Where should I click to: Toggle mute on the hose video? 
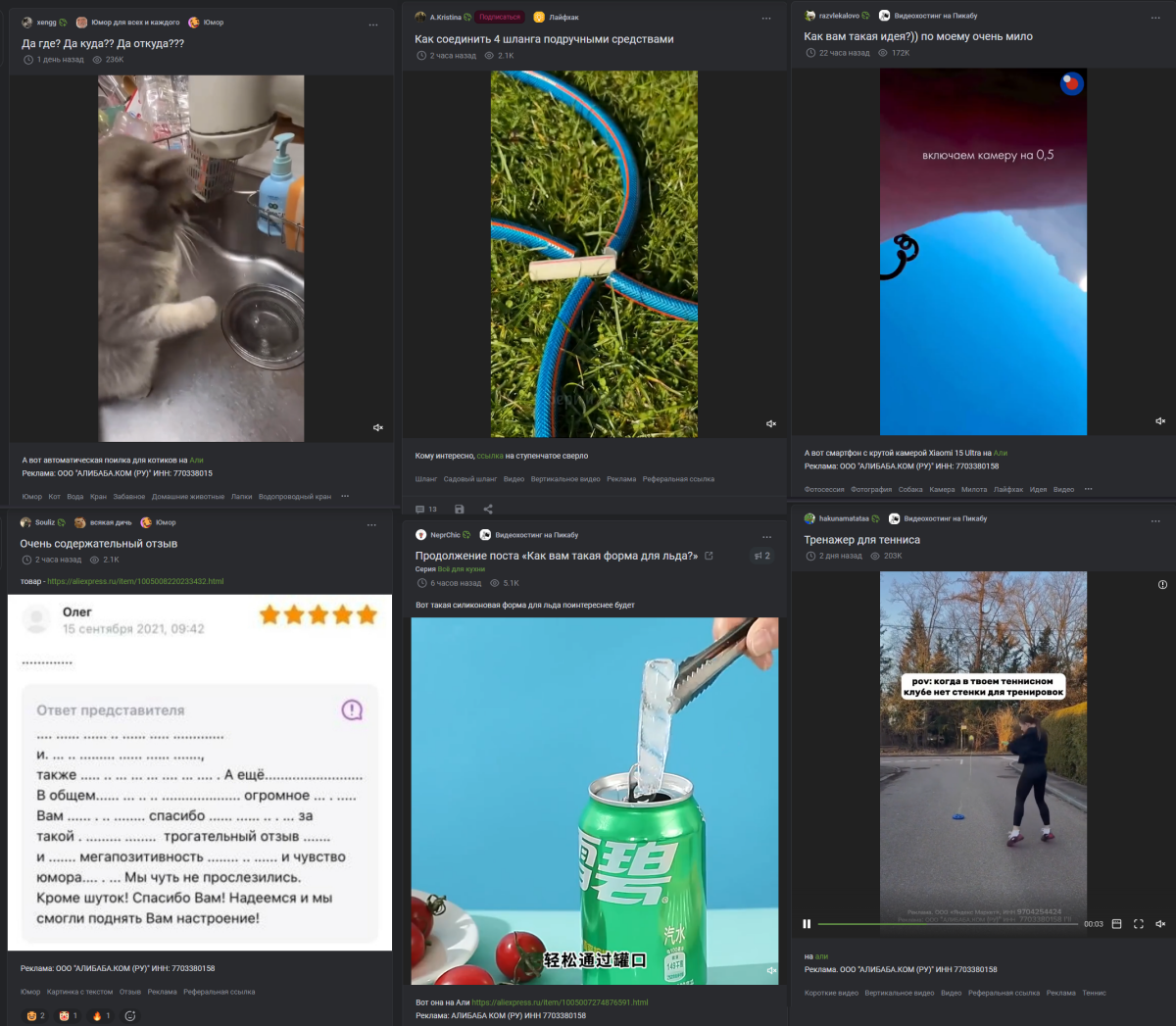click(769, 422)
